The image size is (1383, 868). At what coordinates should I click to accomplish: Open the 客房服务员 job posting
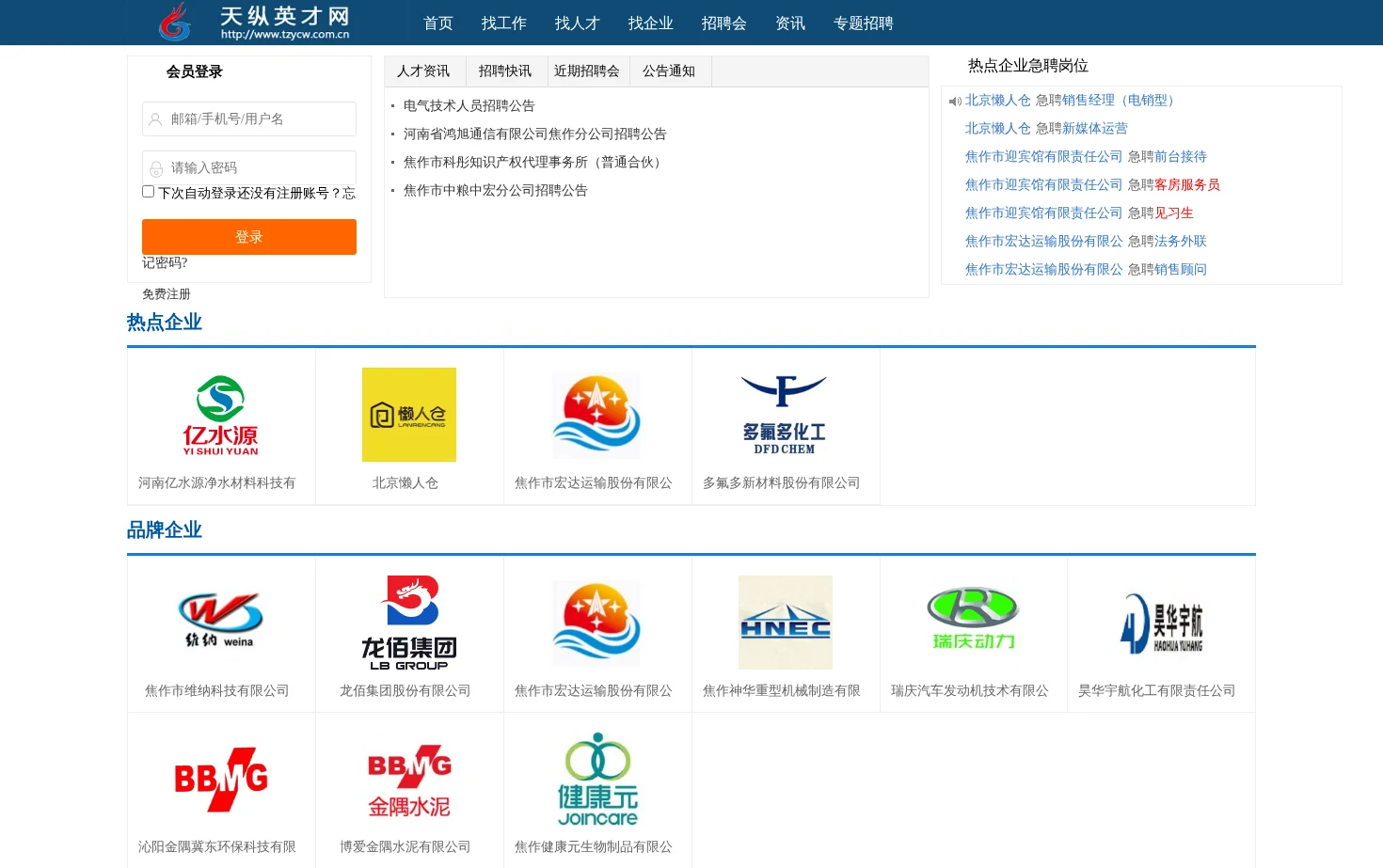point(1187,185)
